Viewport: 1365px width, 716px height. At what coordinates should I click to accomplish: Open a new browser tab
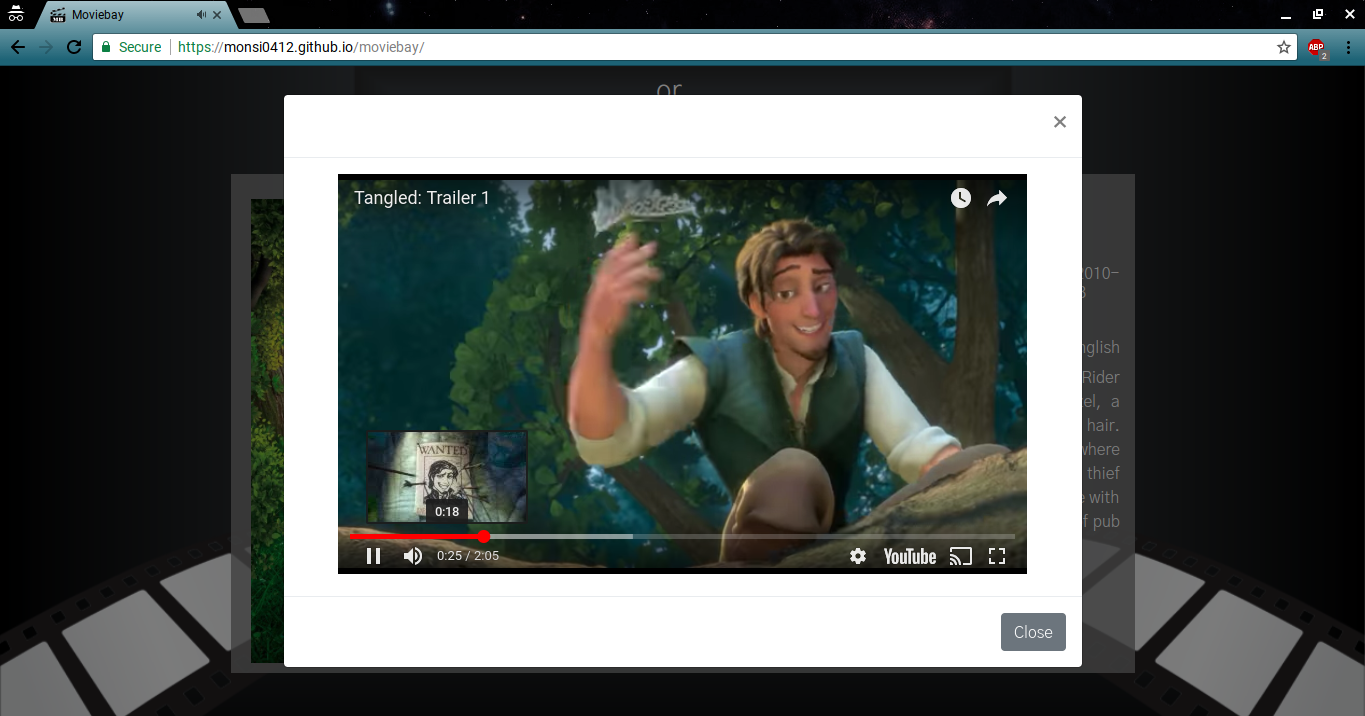(254, 15)
